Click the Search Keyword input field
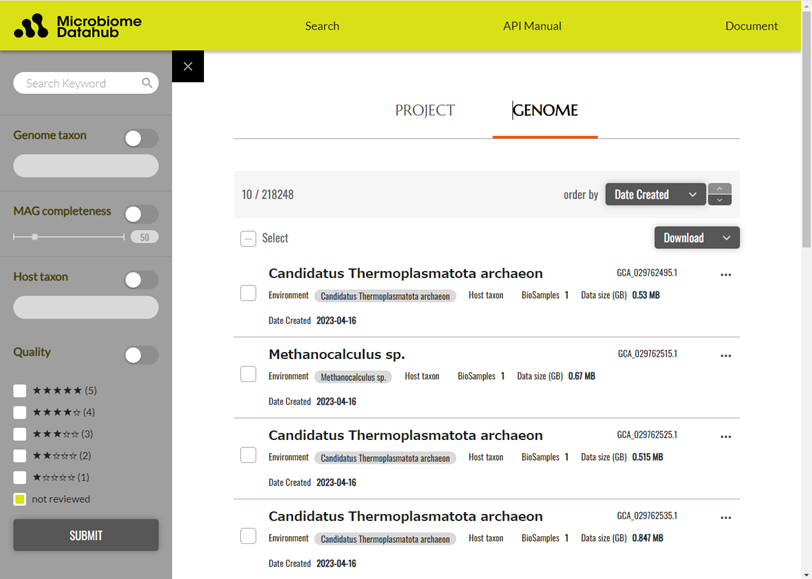This screenshot has height=579, width=812. (80, 83)
